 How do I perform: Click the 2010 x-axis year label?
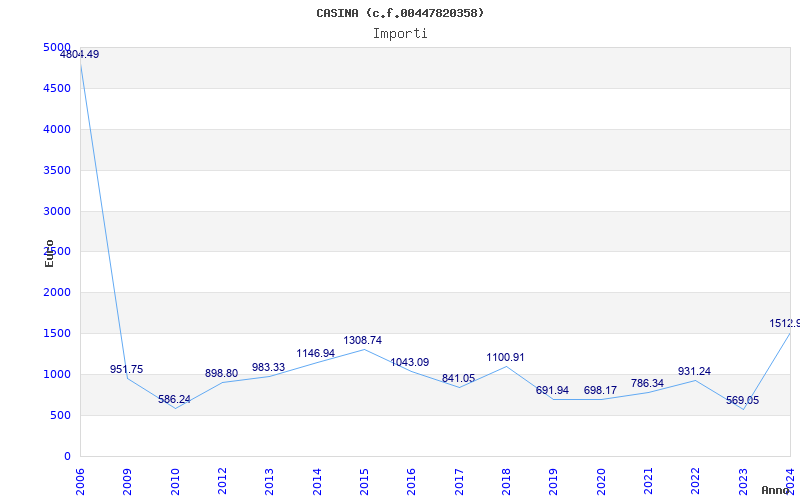click(175, 482)
